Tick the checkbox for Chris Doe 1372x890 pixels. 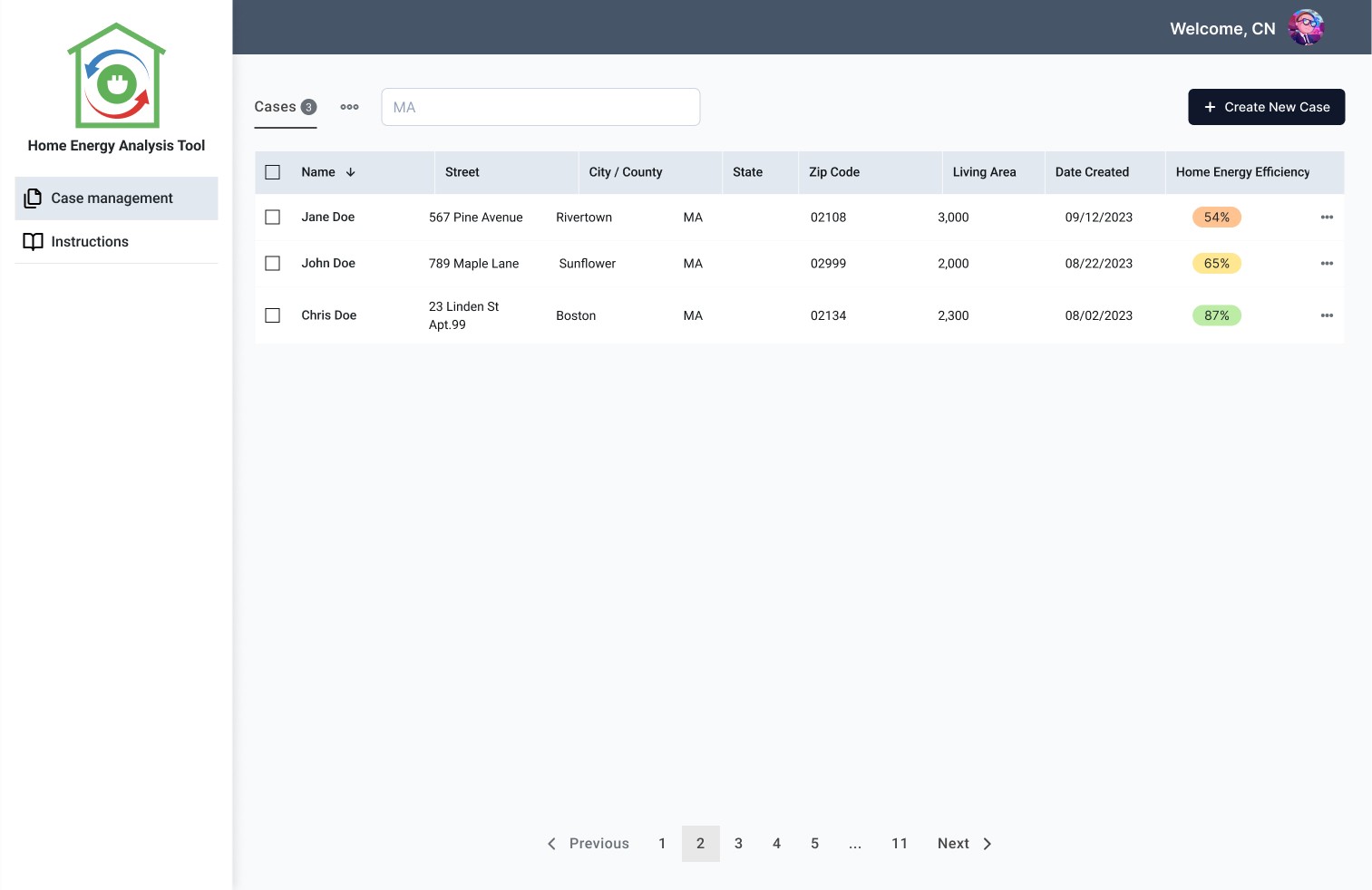[x=272, y=315]
